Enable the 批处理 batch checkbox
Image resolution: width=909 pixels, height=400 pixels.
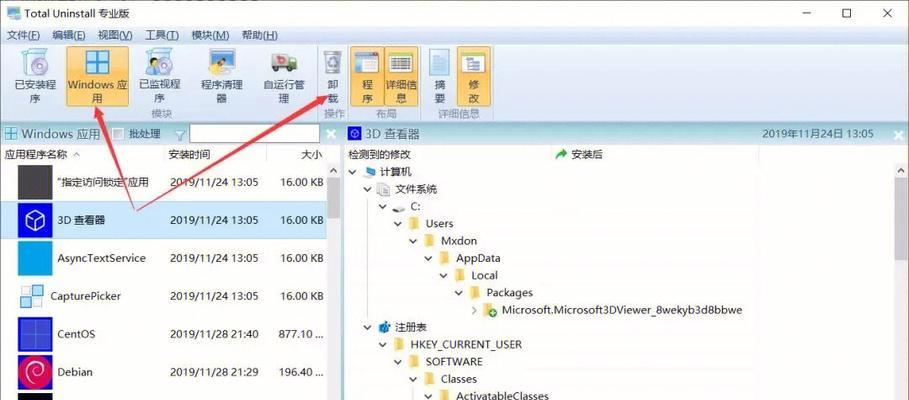click(118, 134)
